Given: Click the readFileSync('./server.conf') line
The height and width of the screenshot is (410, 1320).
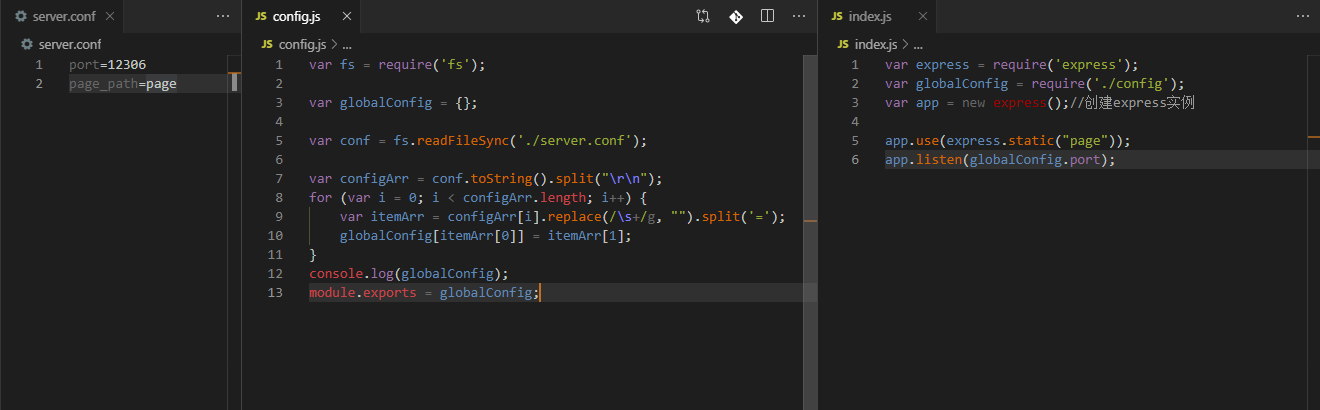Looking at the screenshot, I should (478, 141).
